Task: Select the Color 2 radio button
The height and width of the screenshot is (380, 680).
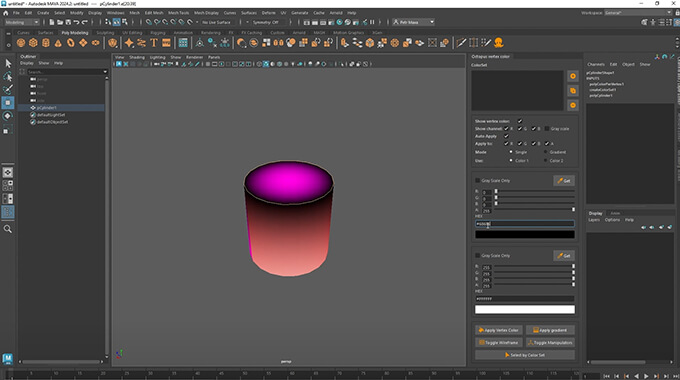Action: [x=545, y=161]
